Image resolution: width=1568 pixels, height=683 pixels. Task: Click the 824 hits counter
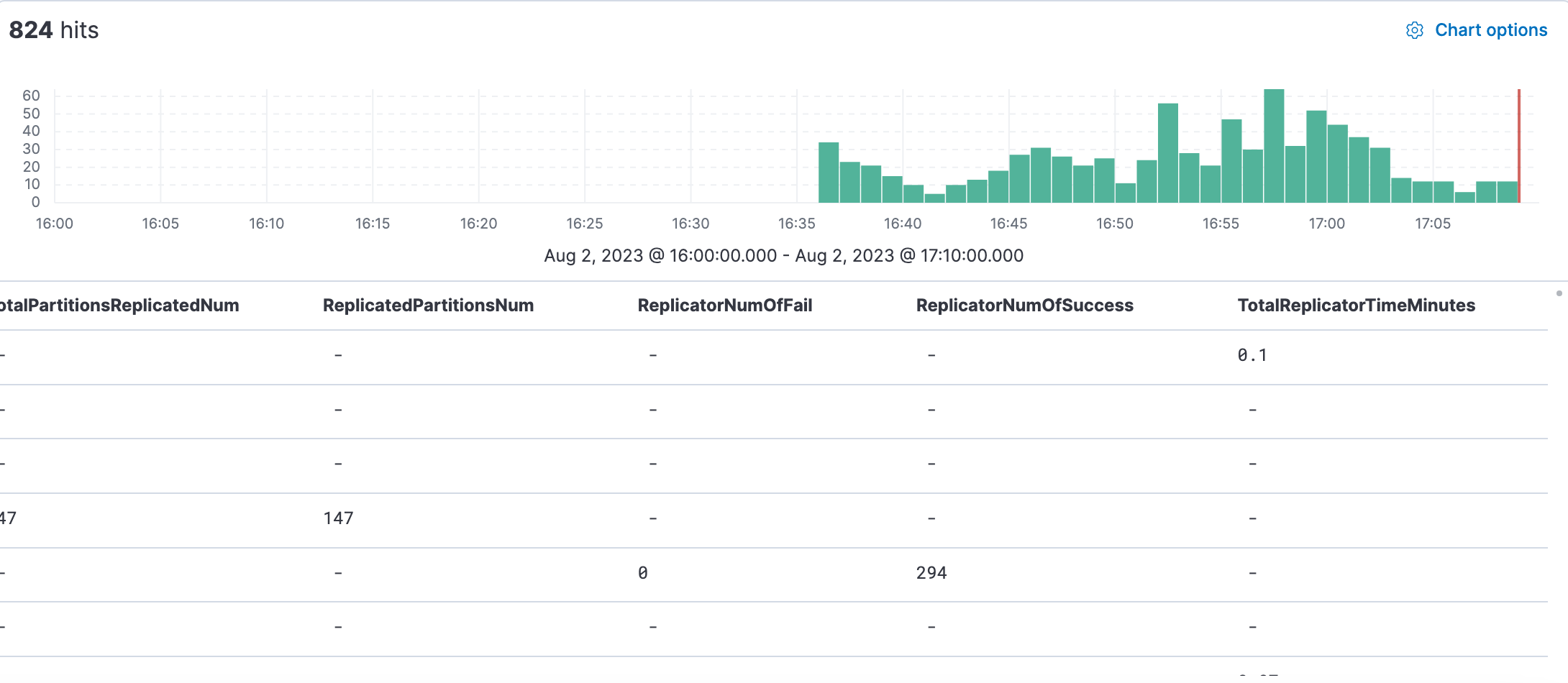point(53,30)
